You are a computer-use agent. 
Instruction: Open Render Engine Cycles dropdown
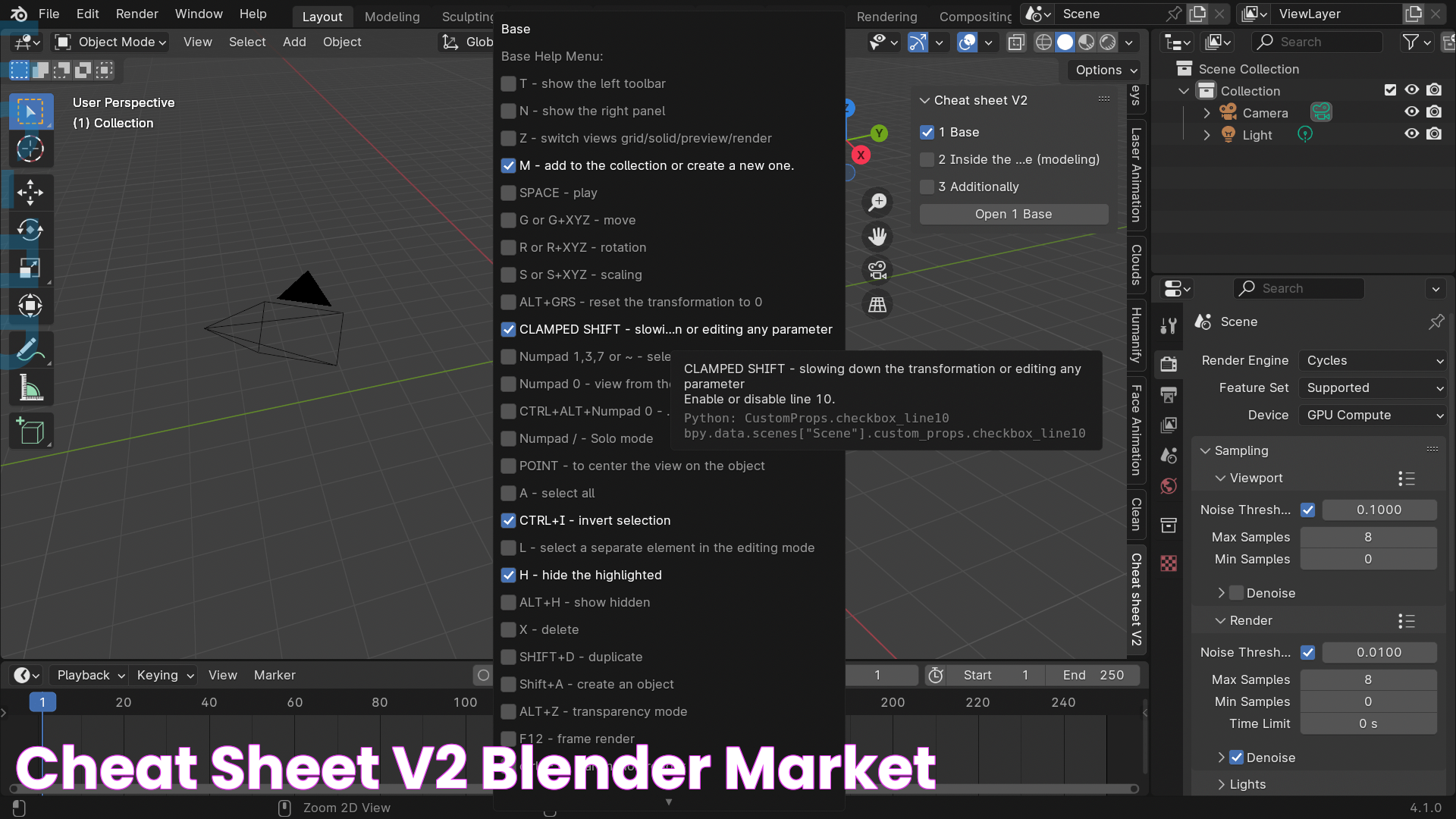click(x=1373, y=361)
